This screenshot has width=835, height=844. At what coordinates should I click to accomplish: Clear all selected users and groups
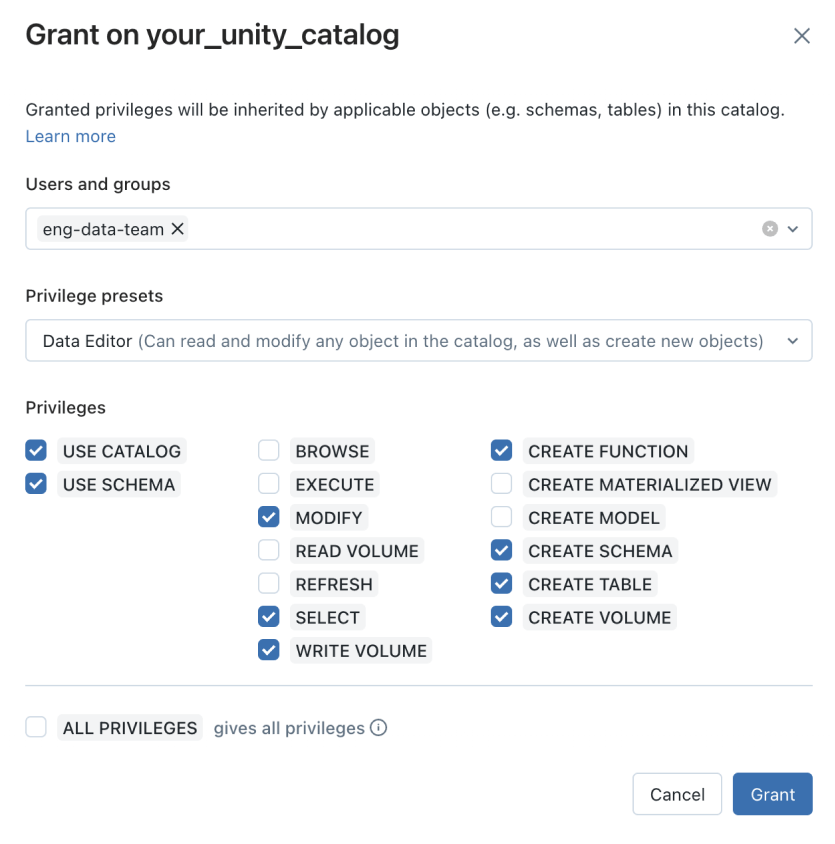769,229
